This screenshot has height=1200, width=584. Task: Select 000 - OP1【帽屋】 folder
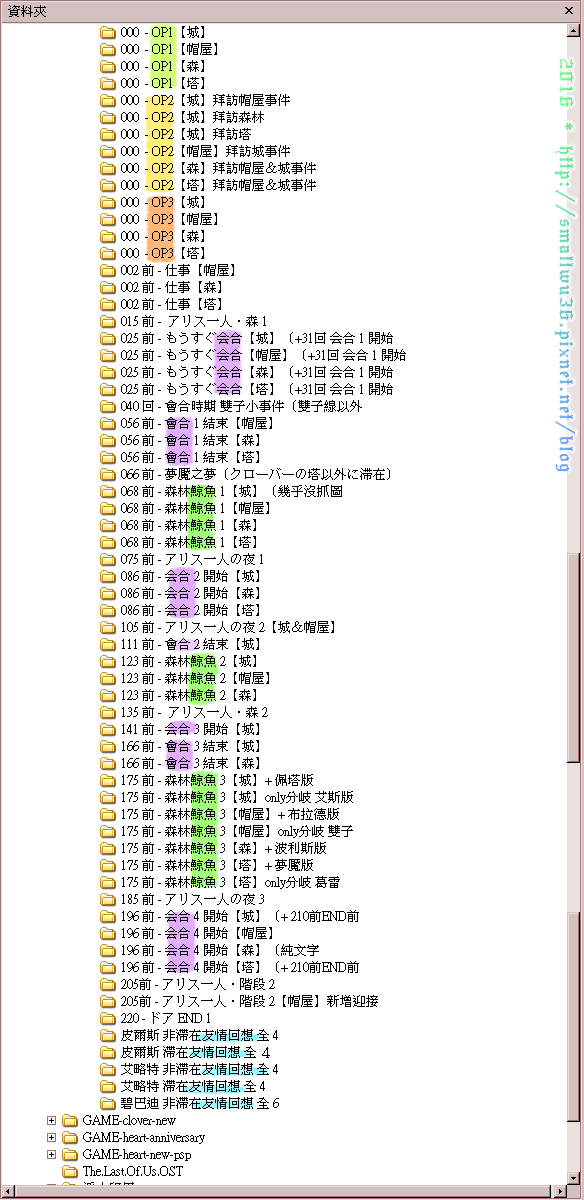[170, 49]
